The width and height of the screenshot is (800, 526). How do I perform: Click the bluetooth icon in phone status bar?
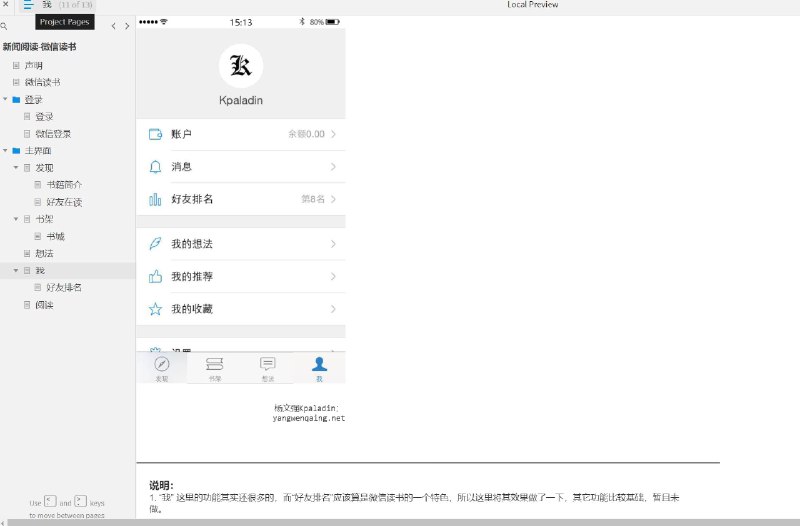(302, 22)
